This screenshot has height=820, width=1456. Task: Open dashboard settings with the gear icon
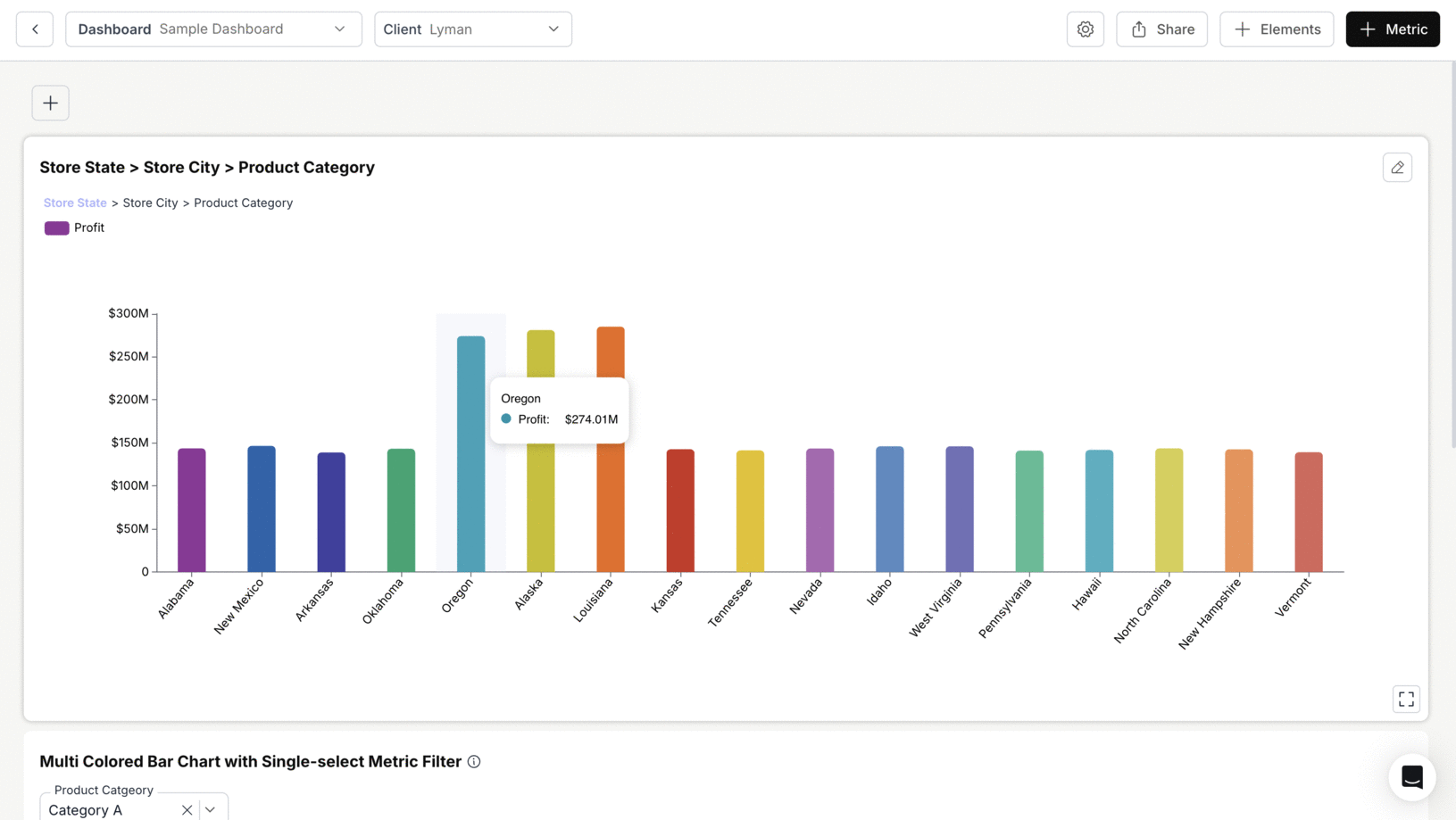(1086, 29)
